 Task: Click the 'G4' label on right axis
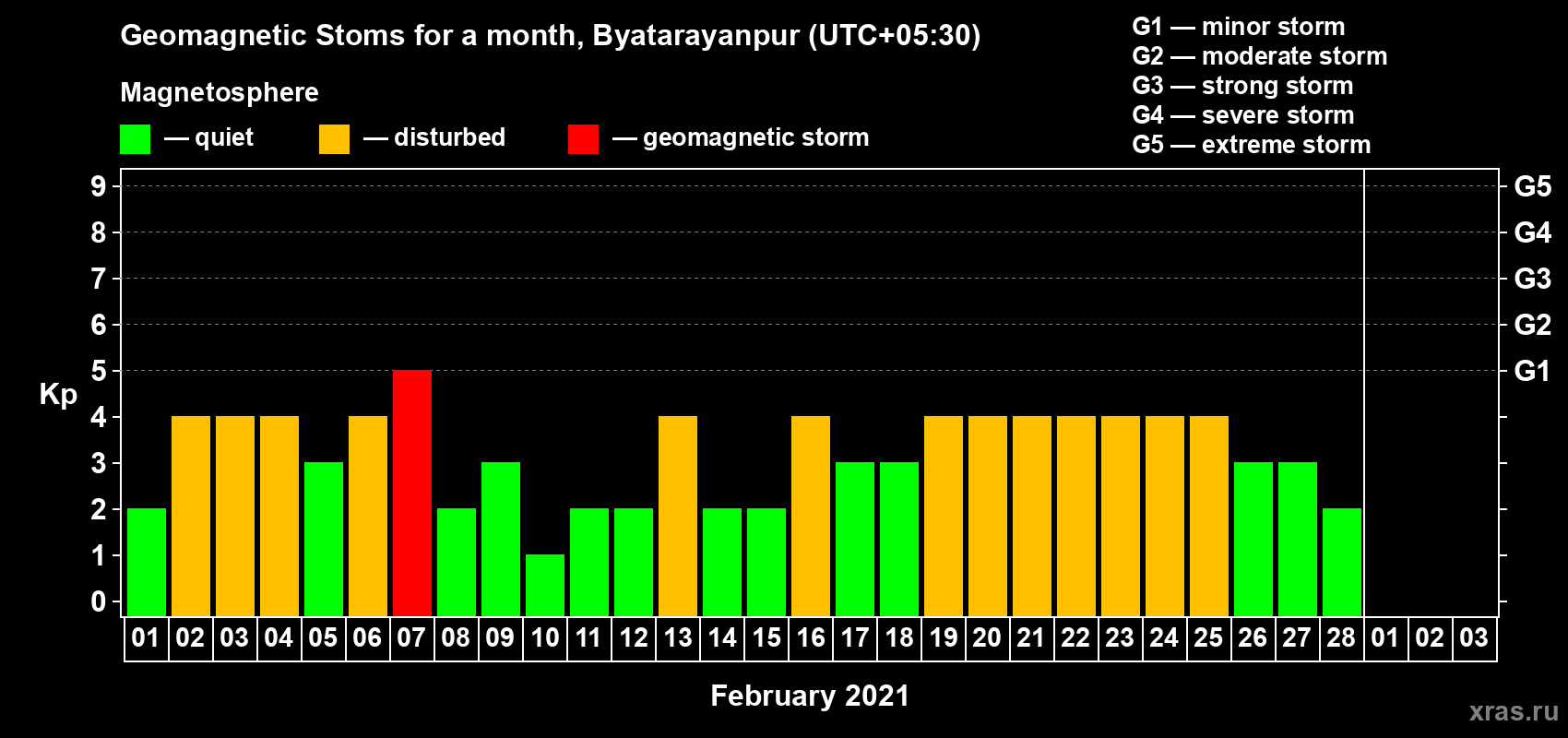(1533, 232)
